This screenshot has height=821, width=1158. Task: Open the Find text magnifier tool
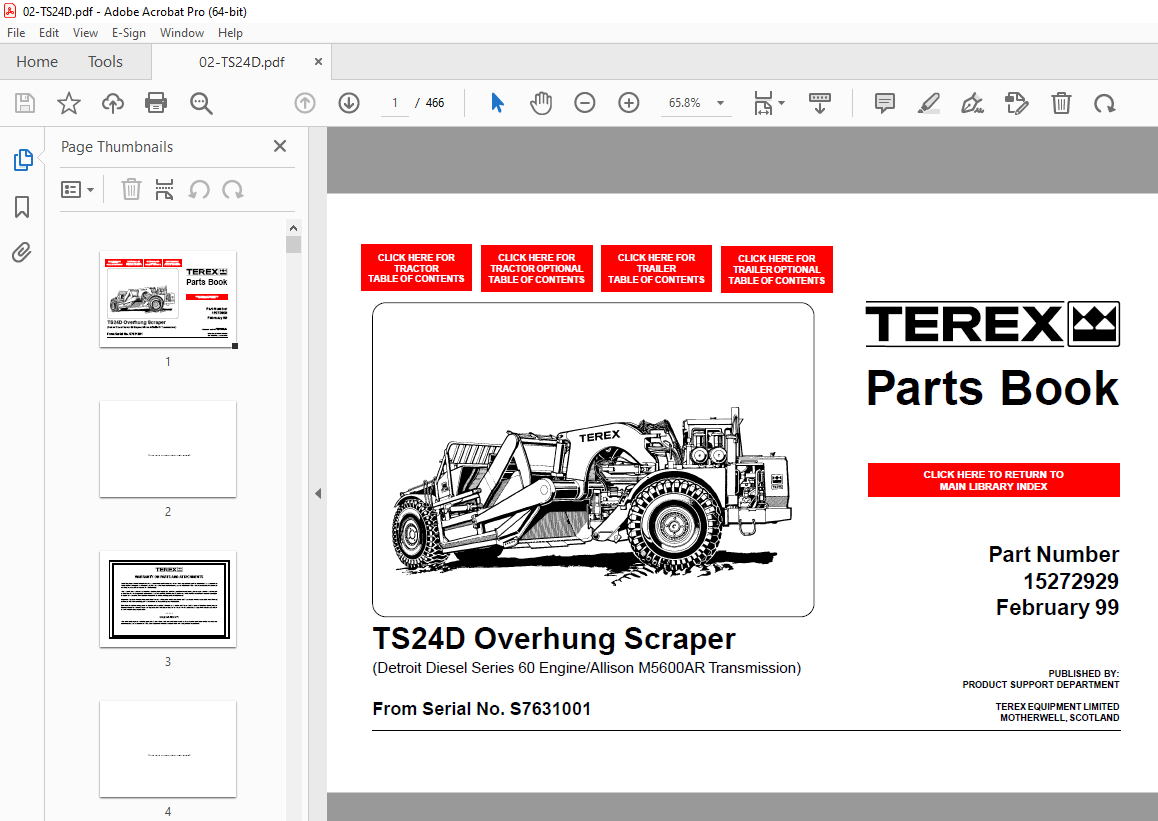coord(201,103)
